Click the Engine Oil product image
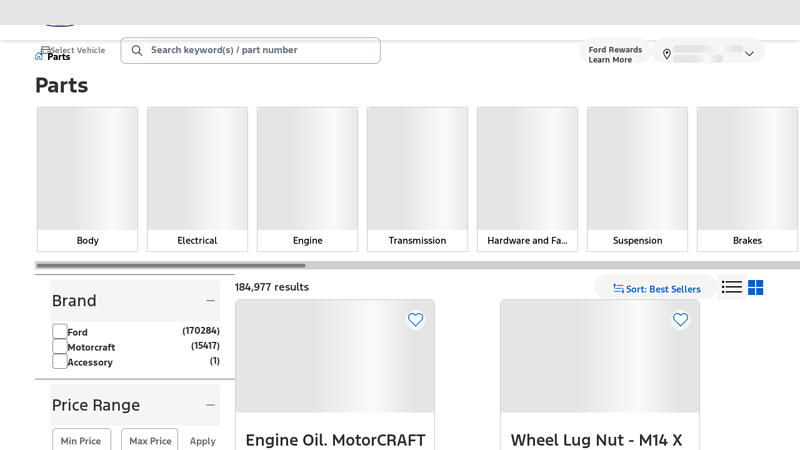The width and height of the screenshot is (800, 450). pos(335,356)
